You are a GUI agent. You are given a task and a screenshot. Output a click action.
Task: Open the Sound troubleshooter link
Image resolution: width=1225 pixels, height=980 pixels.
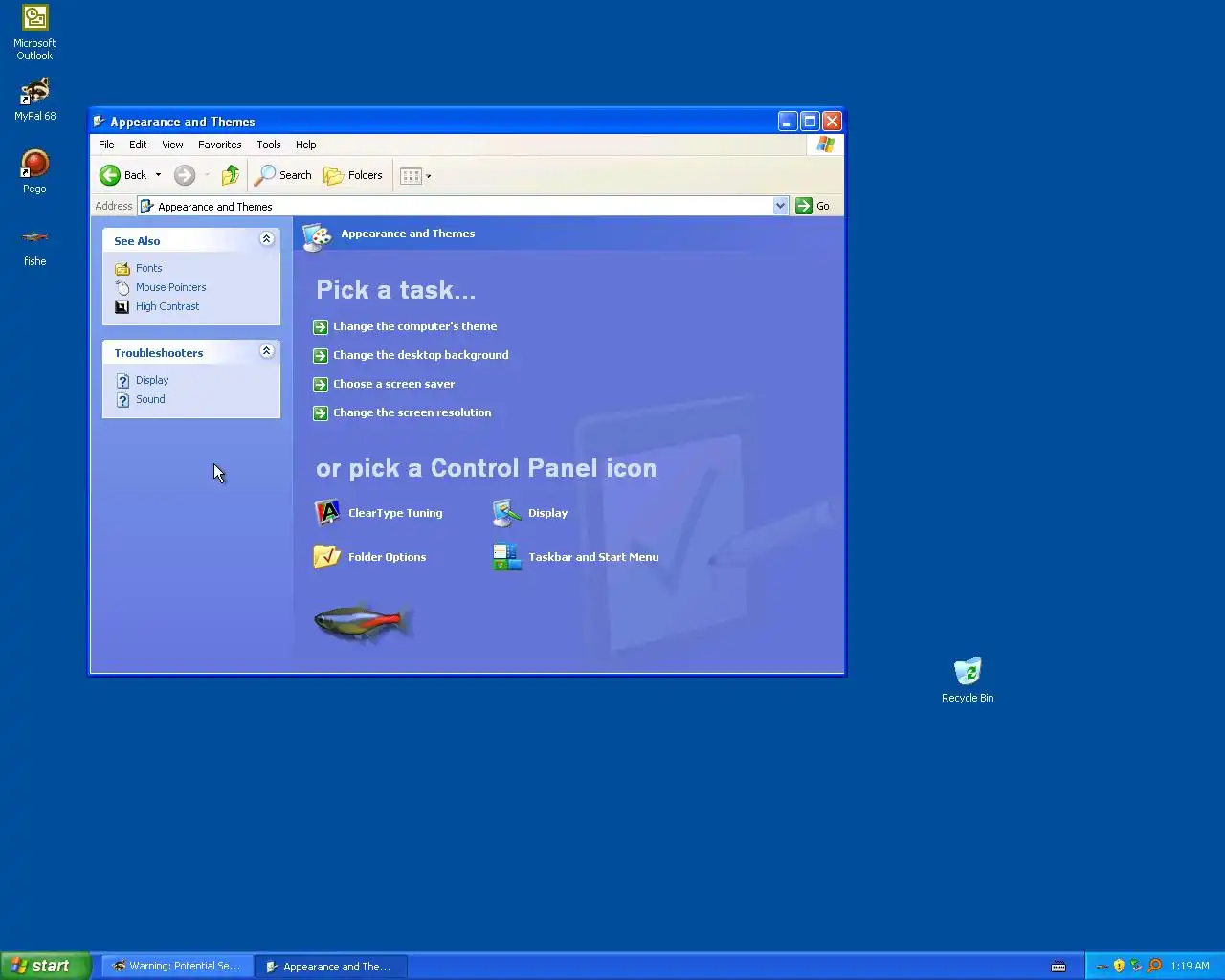point(150,399)
